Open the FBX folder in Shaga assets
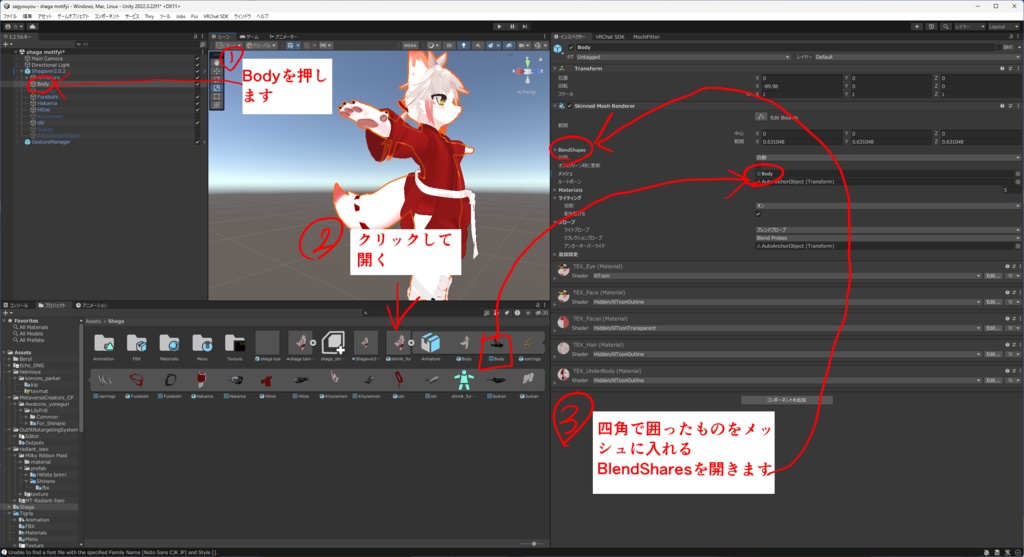 click(136, 346)
